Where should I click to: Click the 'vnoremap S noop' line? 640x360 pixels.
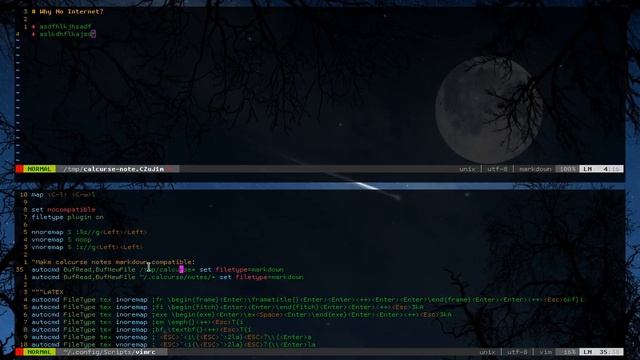(62, 240)
